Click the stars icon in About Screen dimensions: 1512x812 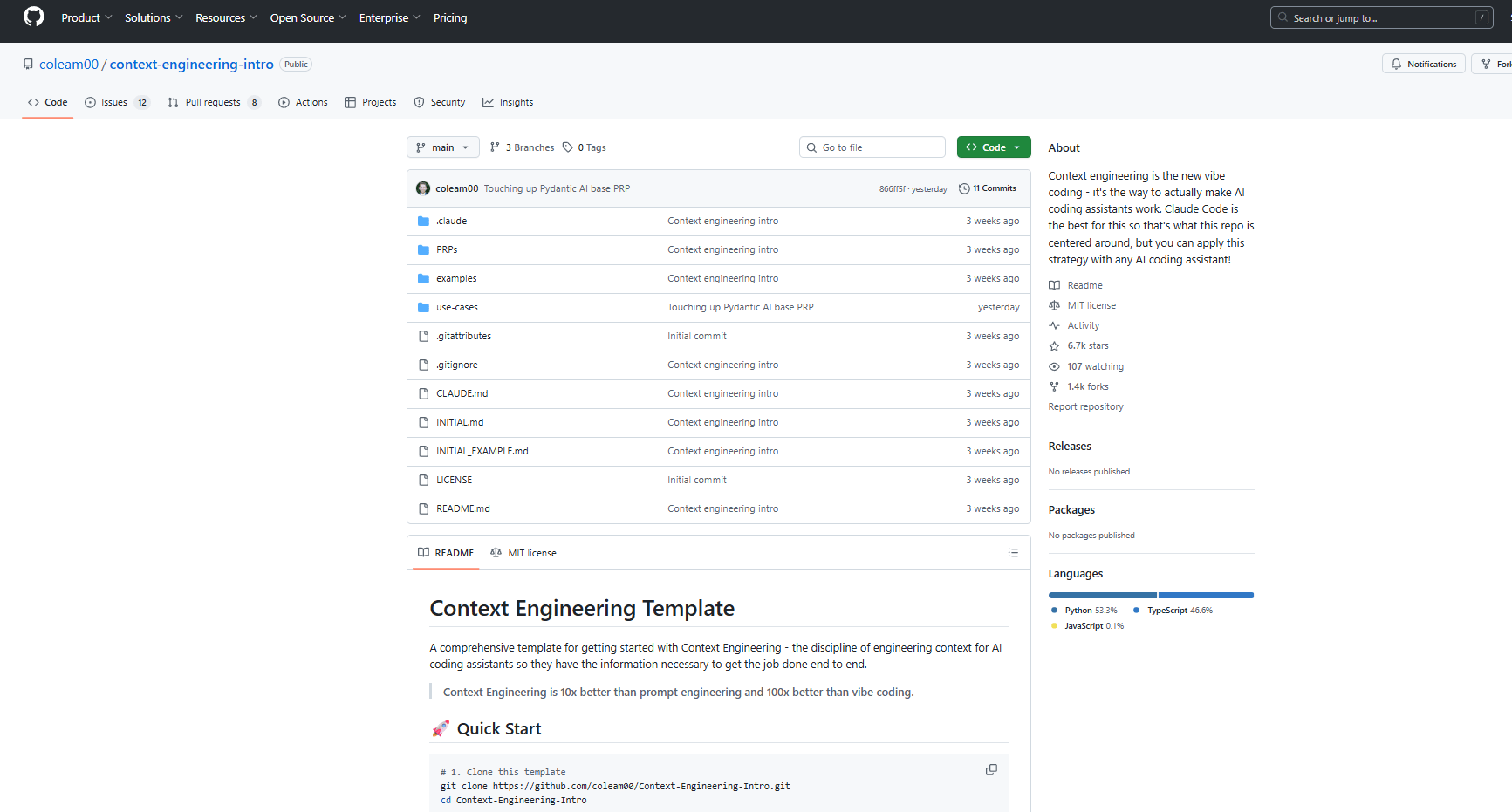coord(1054,346)
